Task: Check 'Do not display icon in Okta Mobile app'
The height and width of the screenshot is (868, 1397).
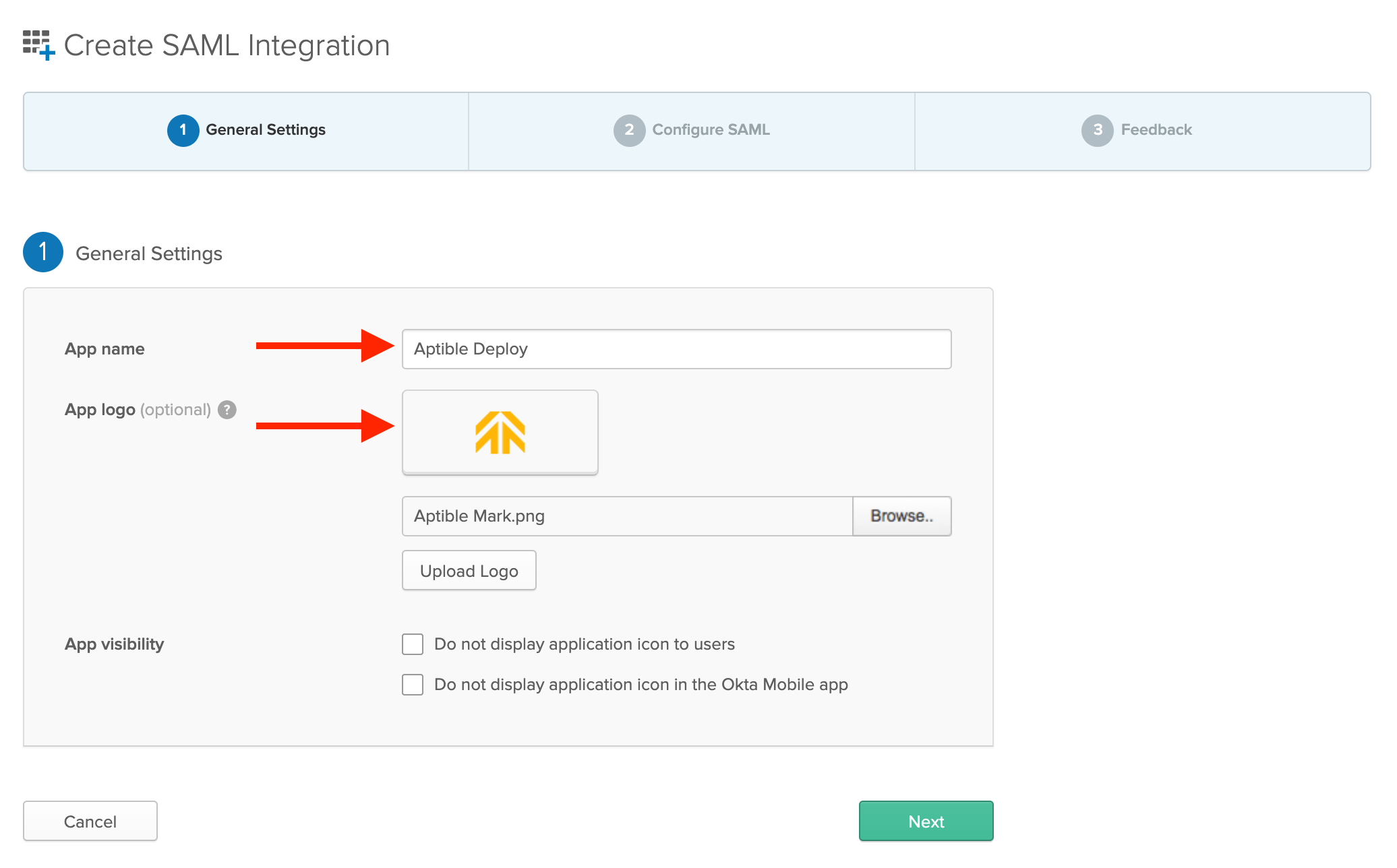Action: pos(413,685)
